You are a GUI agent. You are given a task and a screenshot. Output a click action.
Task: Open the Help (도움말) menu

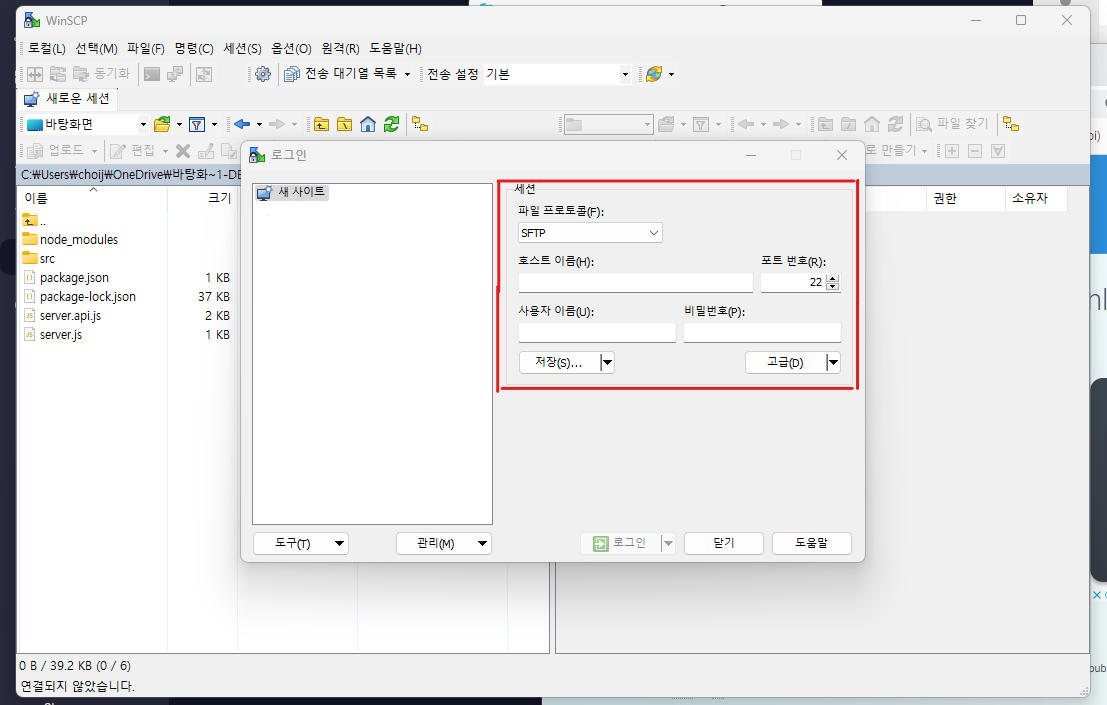395,49
